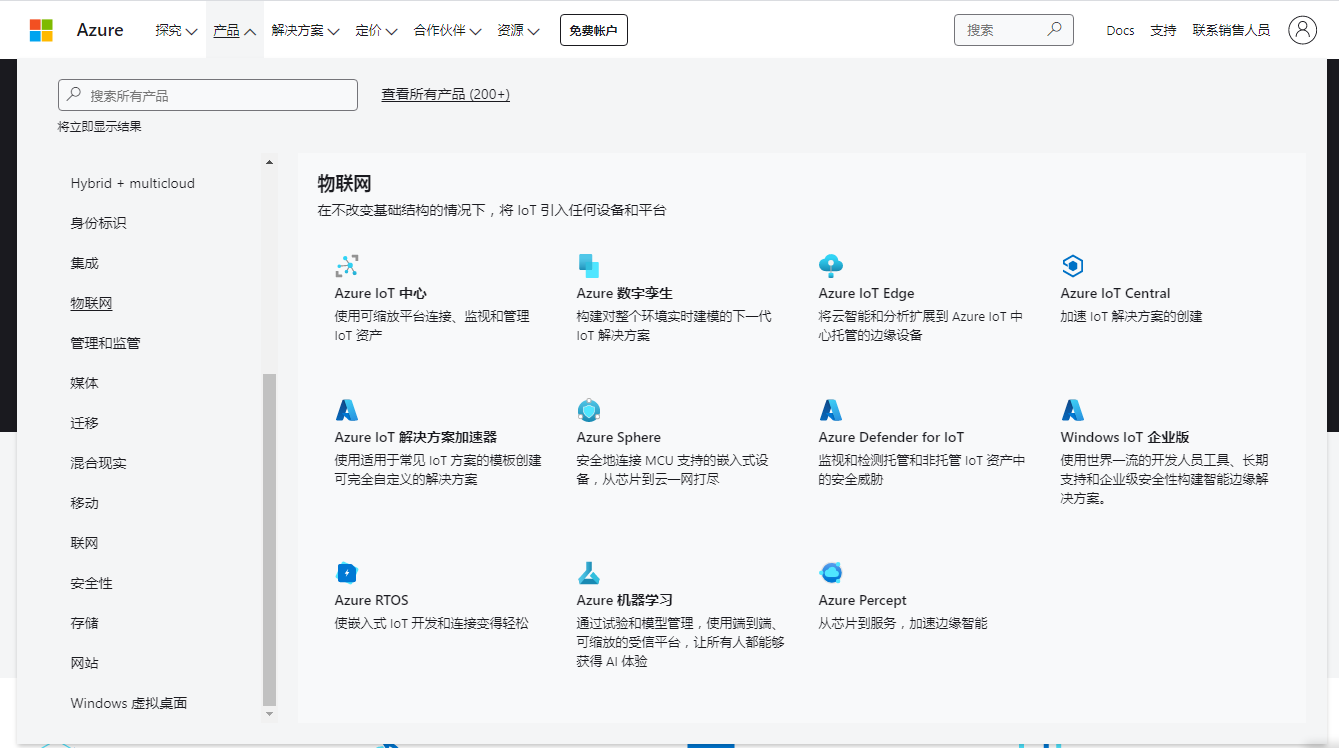The width and height of the screenshot is (1339, 748).
Task: Click the Azure IoT Central product icon
Action: [1072, 266]
